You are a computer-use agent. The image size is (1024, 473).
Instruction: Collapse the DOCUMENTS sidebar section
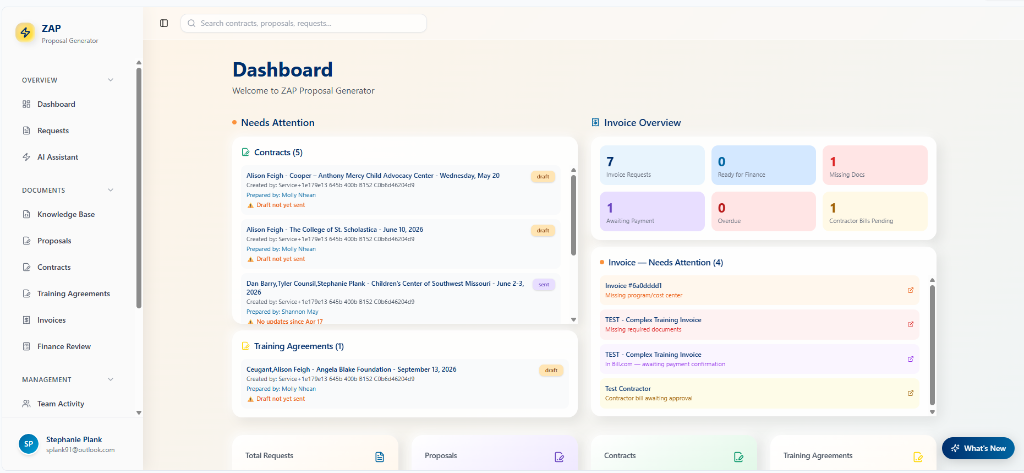110,190
